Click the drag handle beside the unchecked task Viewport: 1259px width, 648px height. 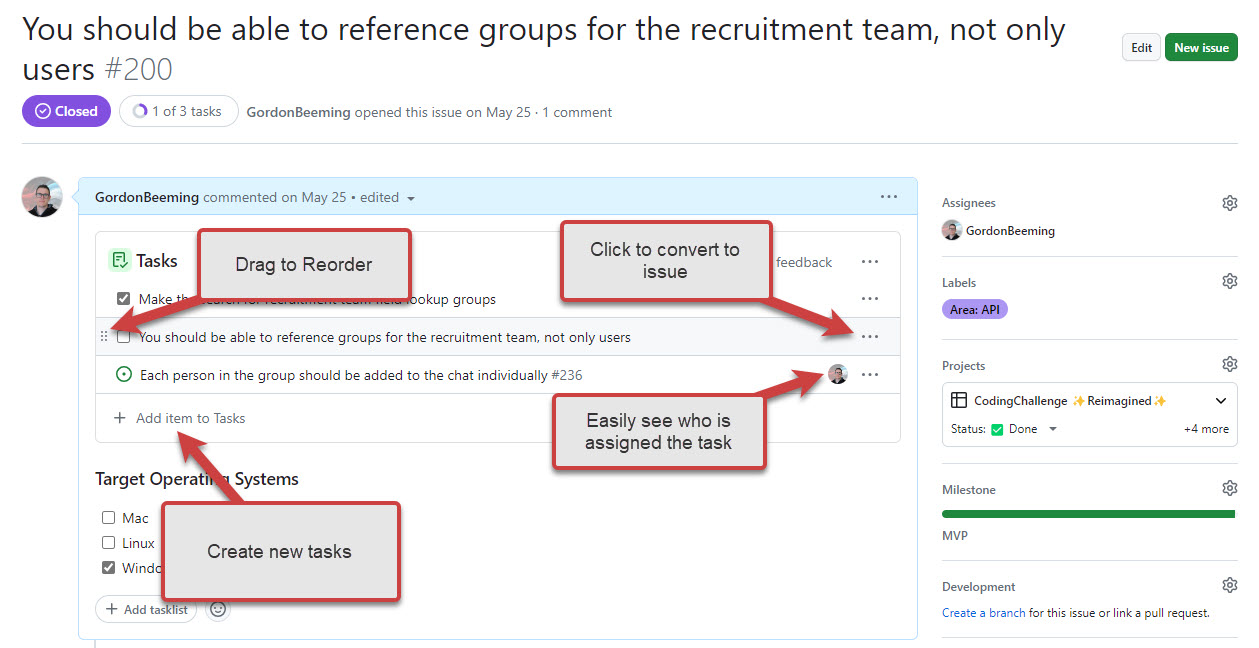click(x=104, y=337)
